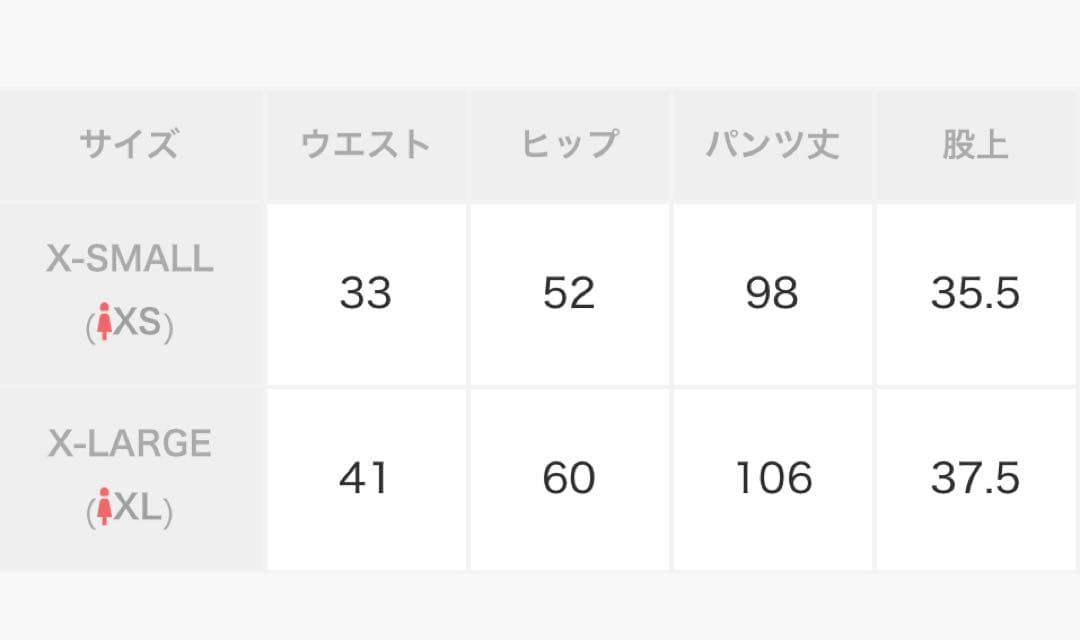1080x640 pixels.
Task: Select X-SMALL hip value 52
Action: 569,294
